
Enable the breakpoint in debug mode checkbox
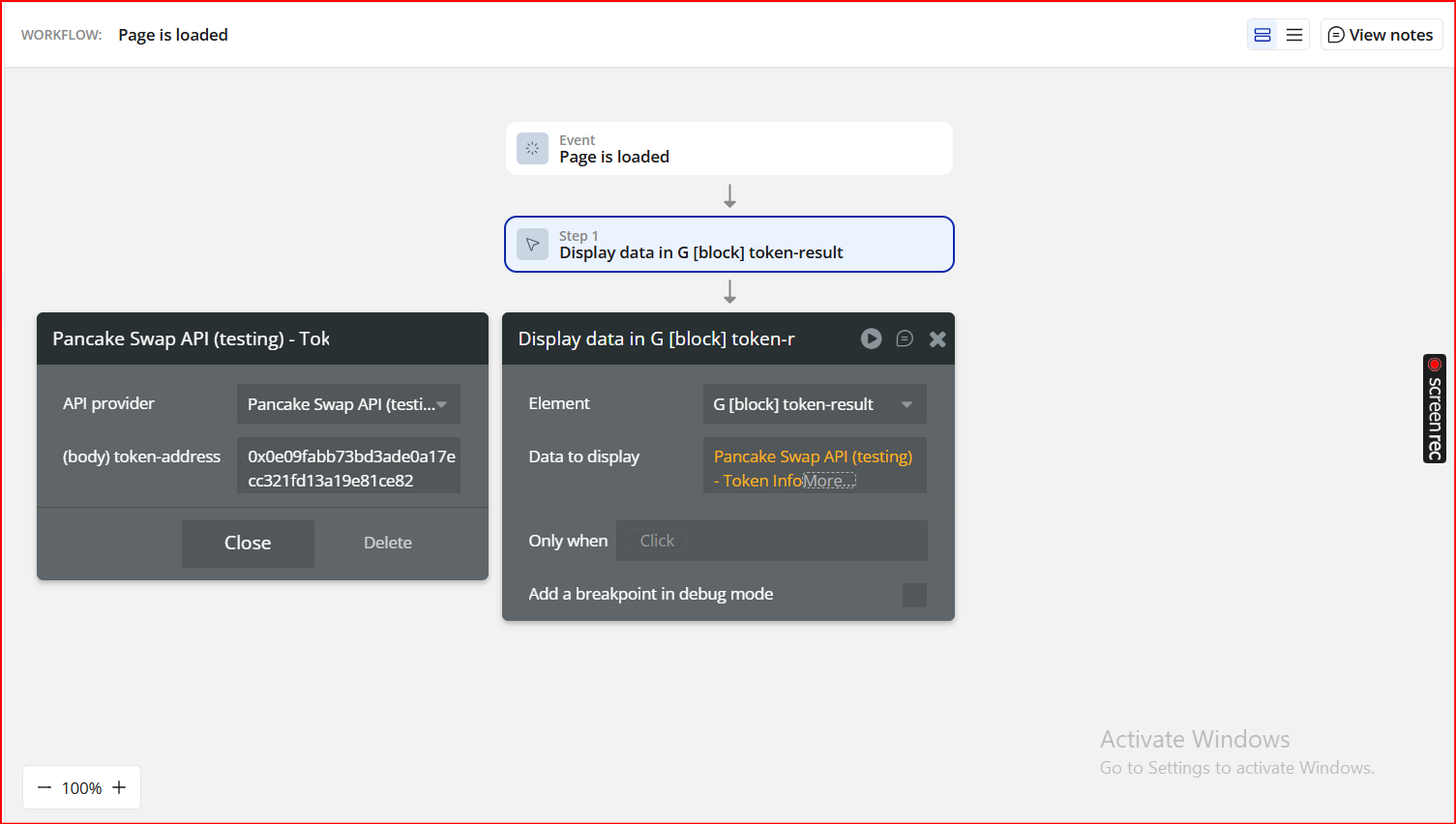tap(914, 595)
